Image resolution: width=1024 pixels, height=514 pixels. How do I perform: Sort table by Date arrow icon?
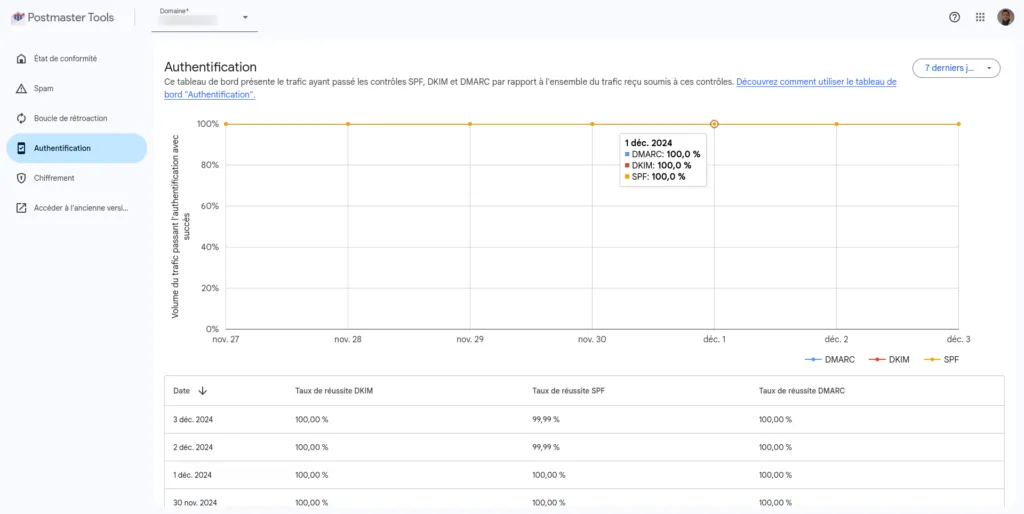click(202, 391)
